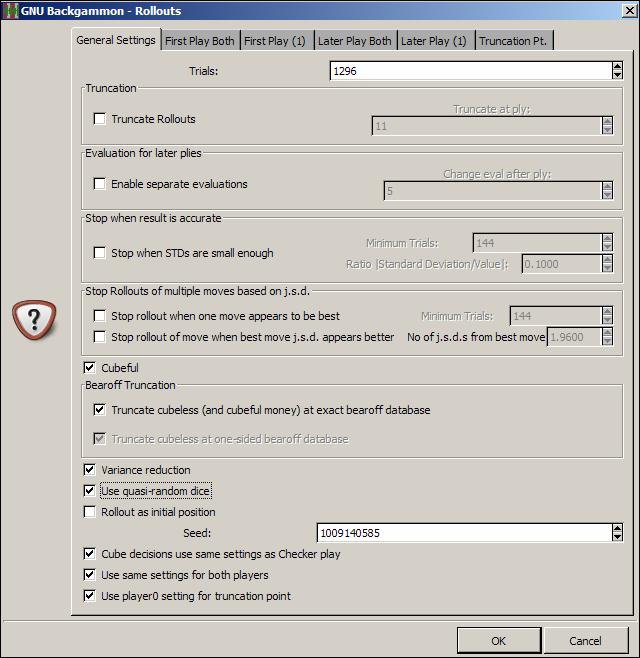The image size is (640, 658).
Task: Decrease Trials with the down arrow
Action: (x=617, y=75)
